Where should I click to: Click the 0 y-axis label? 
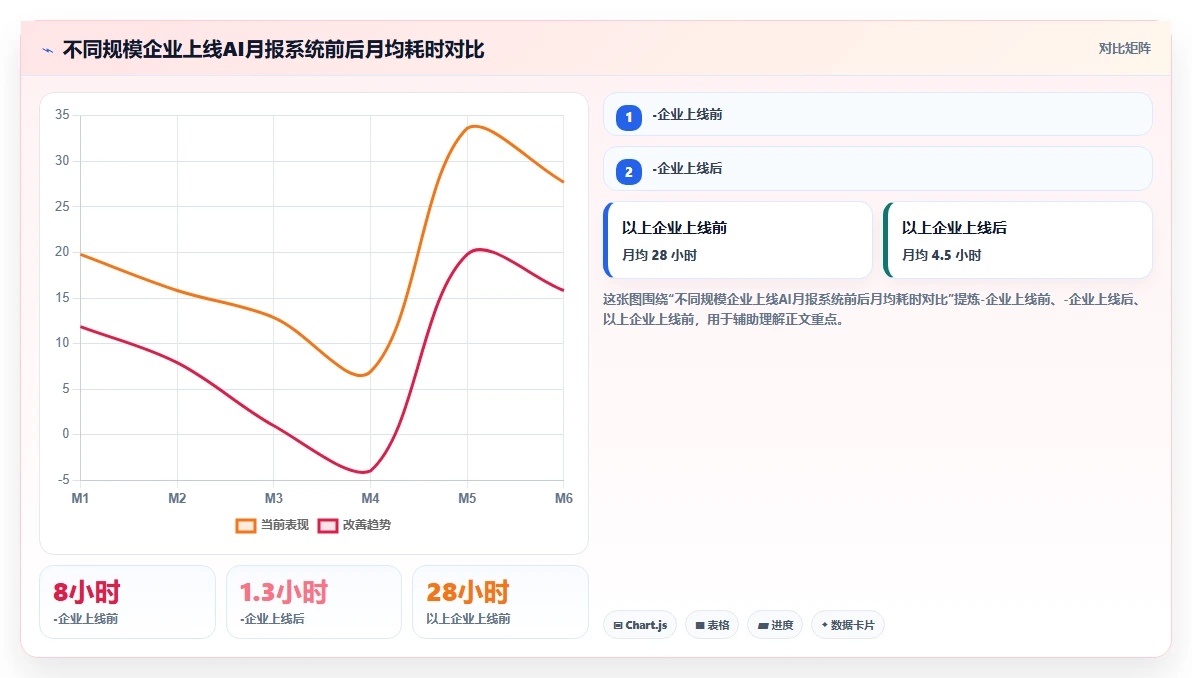(66, 434)
